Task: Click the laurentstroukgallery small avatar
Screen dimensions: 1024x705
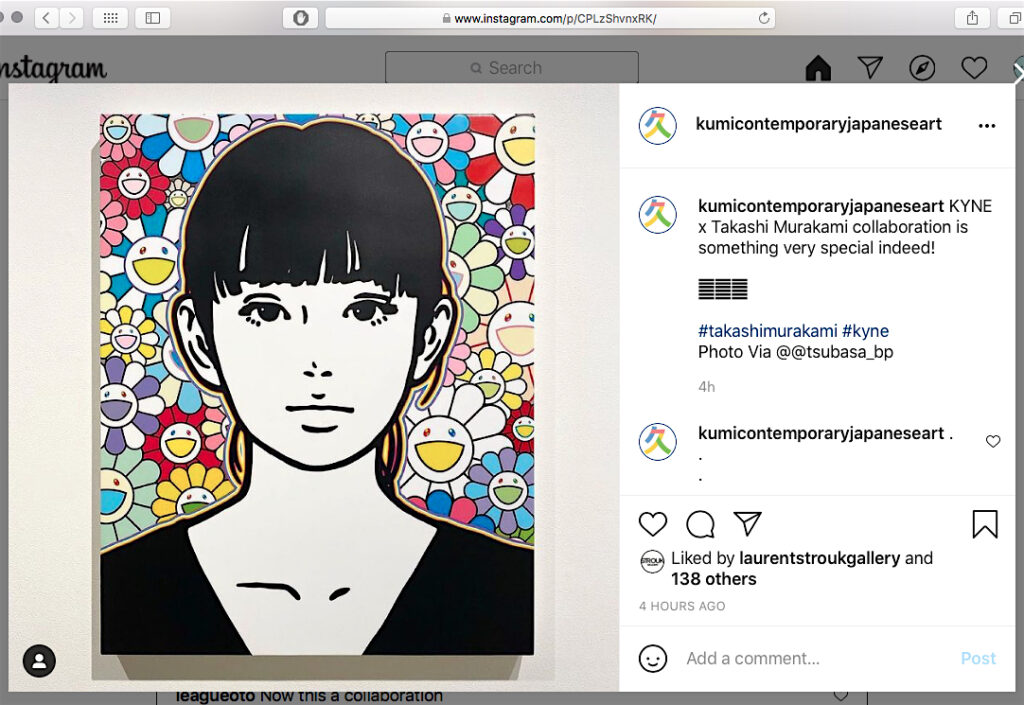Action: click(652, 561)
